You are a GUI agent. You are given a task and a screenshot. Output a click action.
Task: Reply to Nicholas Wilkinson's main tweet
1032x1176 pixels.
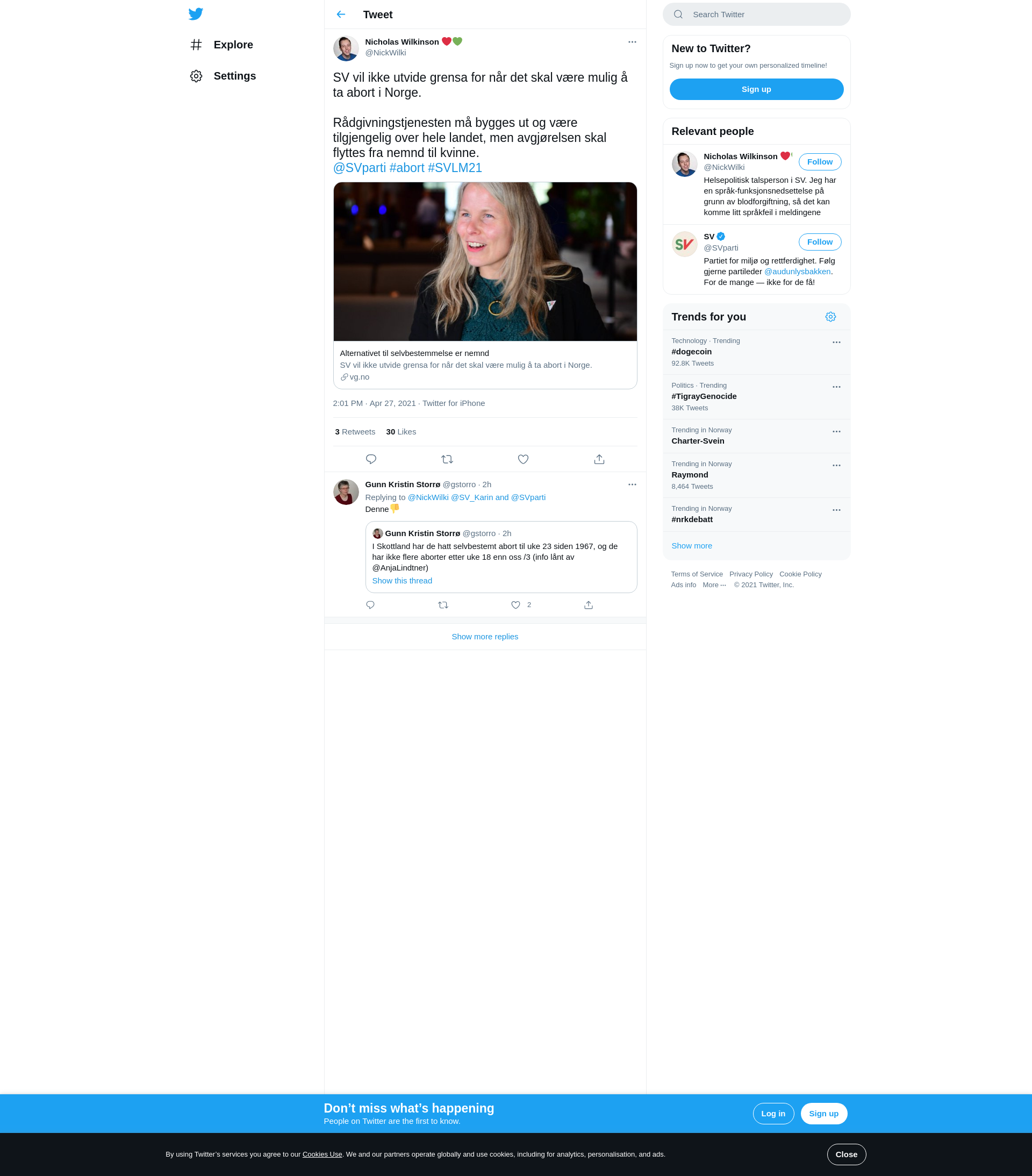point(371,459)
